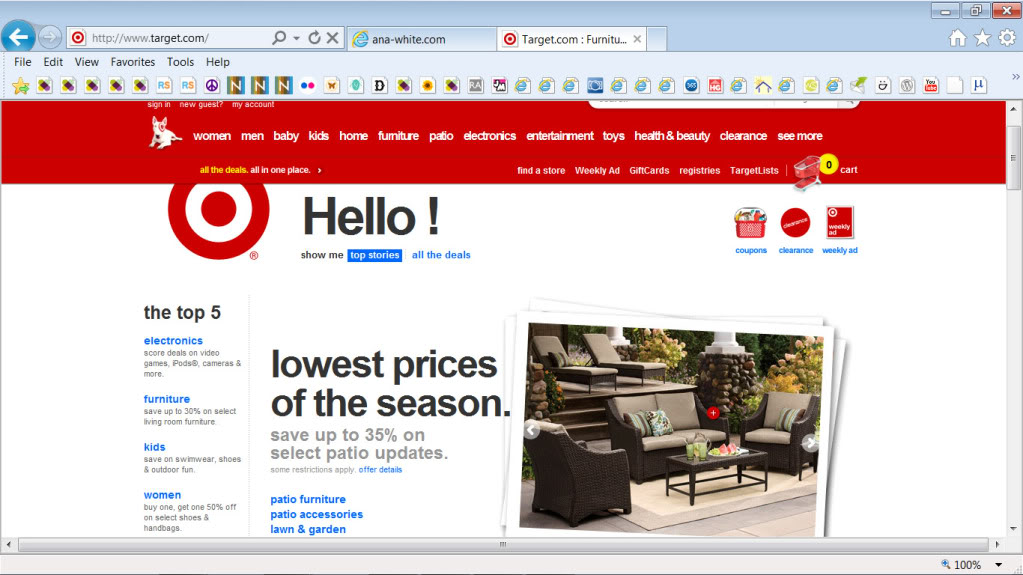Expand the address bar dropdown arrow
Image resolution: width=1023 pixels, height=575 pixels.
click(297, 39)
